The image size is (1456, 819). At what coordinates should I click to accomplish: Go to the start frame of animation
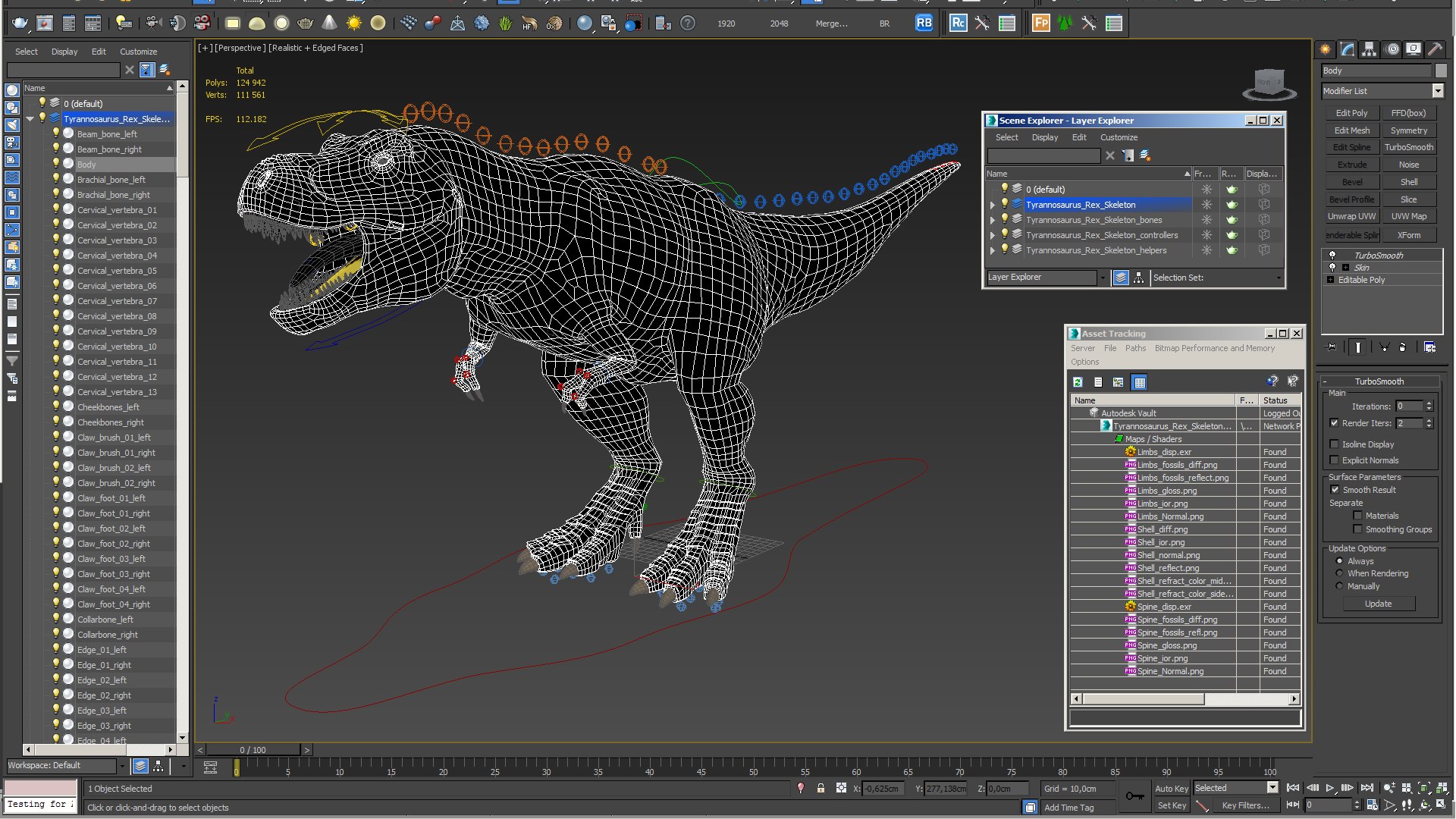[1293, 788]
